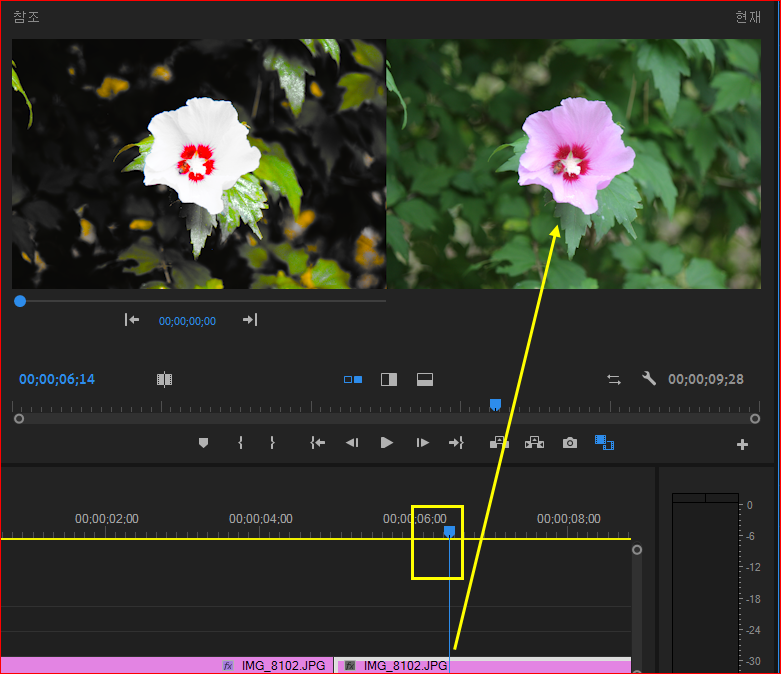The image size is (781, 674).
Task: Select side by side comparison view
Action: coord(353,380)
